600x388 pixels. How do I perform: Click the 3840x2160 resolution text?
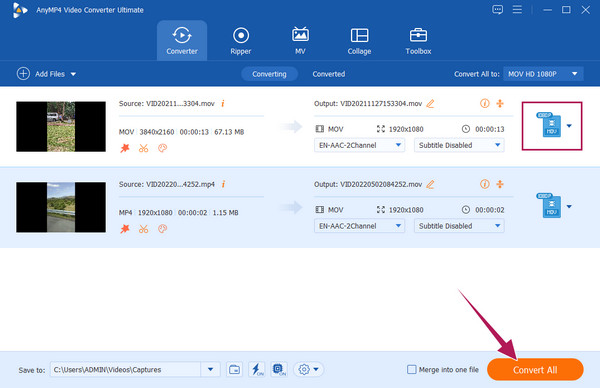click(x=157, y=132)
